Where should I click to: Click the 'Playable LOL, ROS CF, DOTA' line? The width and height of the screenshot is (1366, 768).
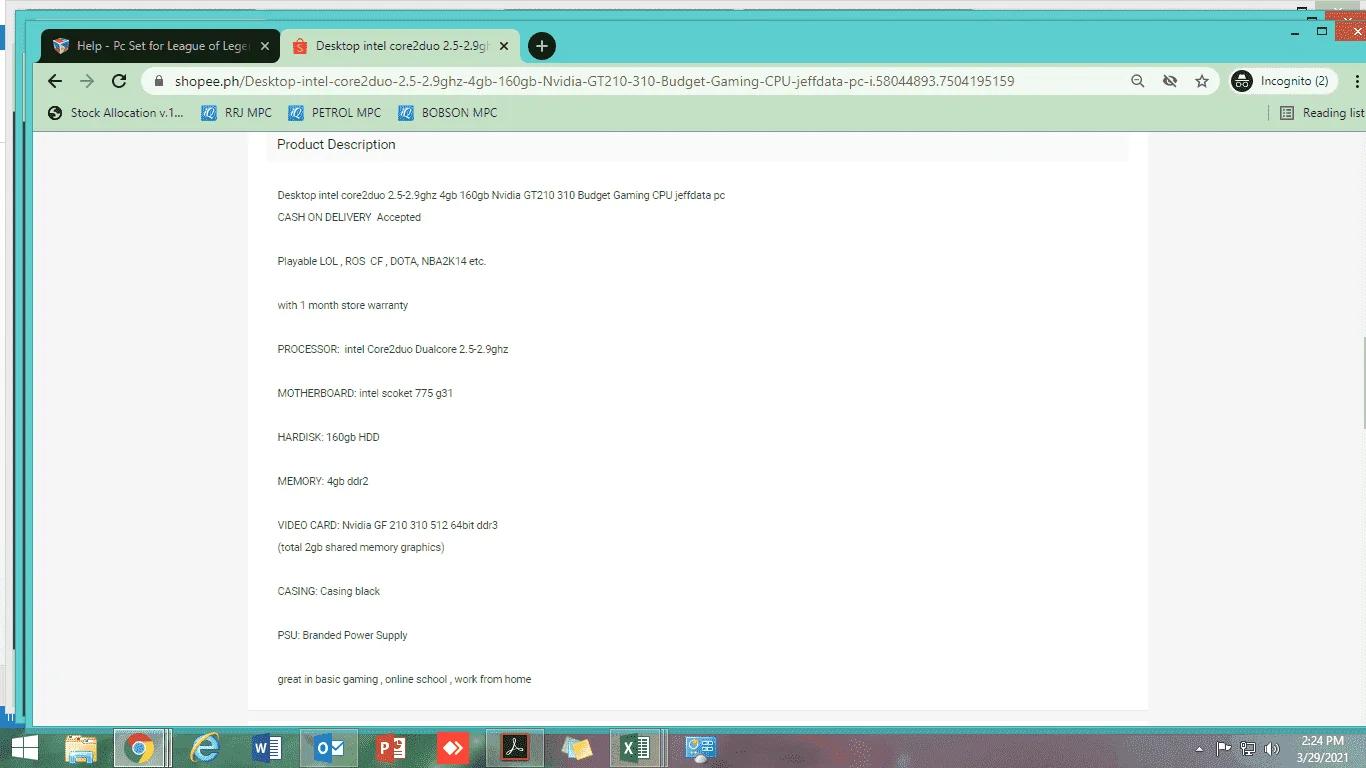[382, 261]
